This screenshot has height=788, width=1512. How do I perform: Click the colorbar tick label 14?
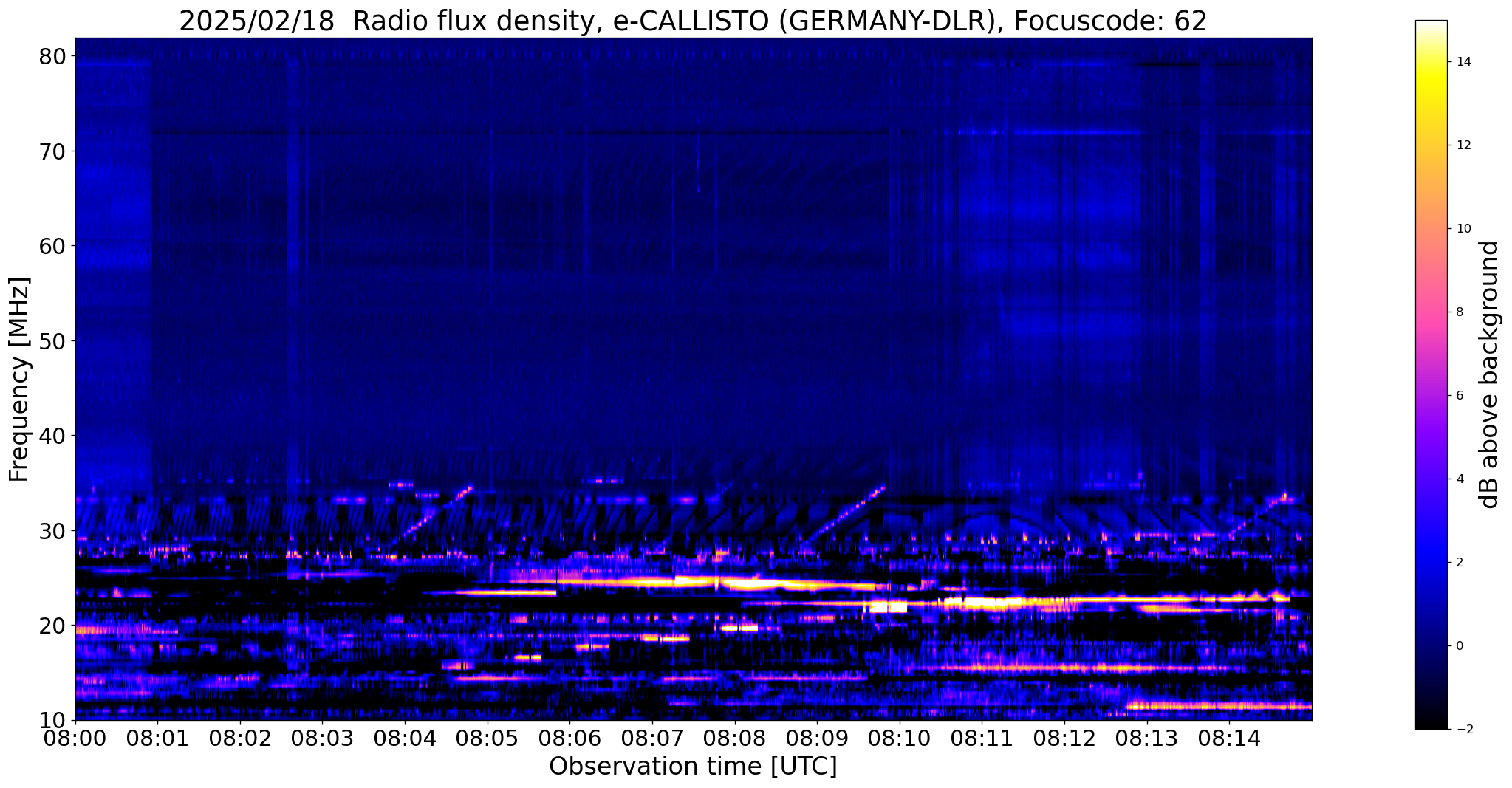1463,62
